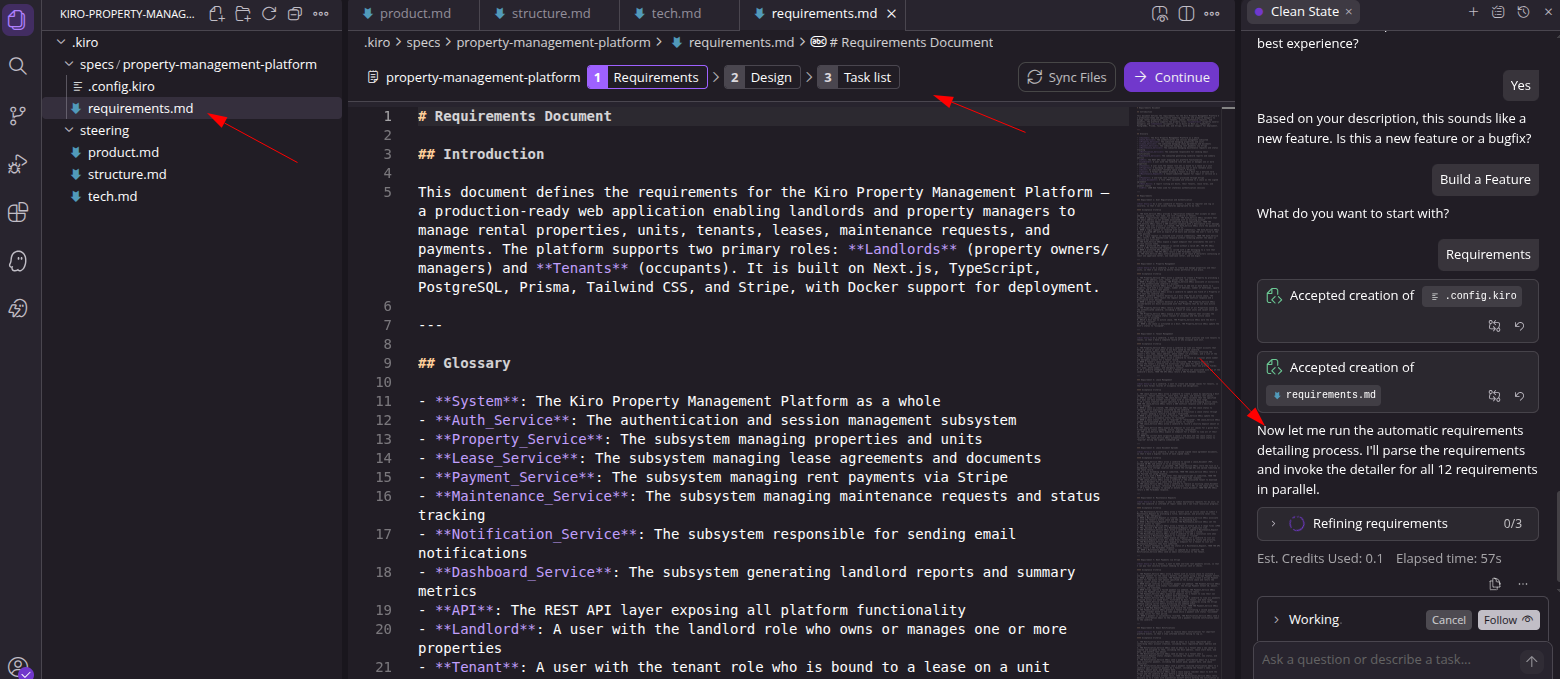1560x679 pixels.
Task: Close the requirements.md editor tab
Action: [x=892, y=14]
